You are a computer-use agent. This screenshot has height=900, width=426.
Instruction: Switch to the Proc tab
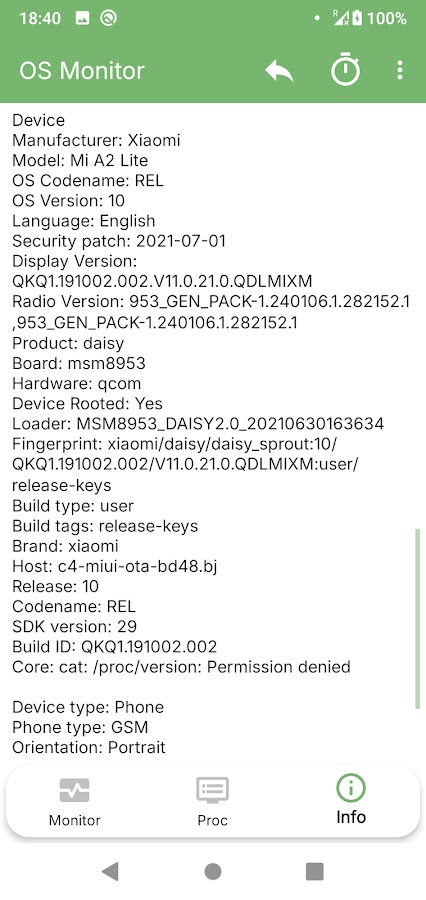[212, 802]
